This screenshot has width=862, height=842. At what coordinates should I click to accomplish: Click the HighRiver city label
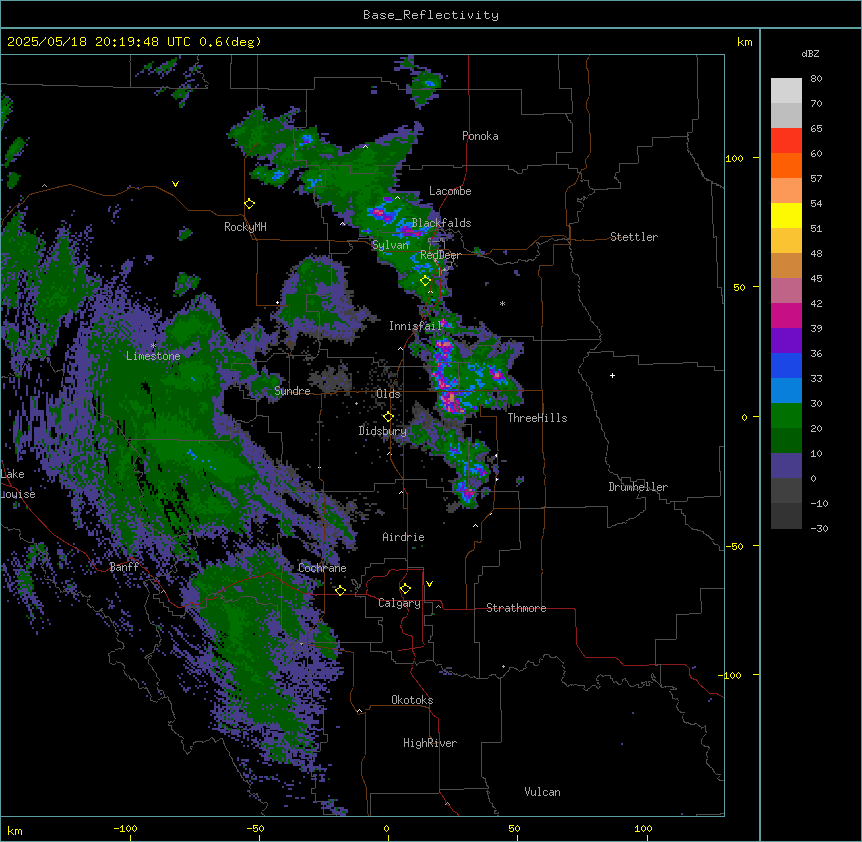(x=430, y=743)
